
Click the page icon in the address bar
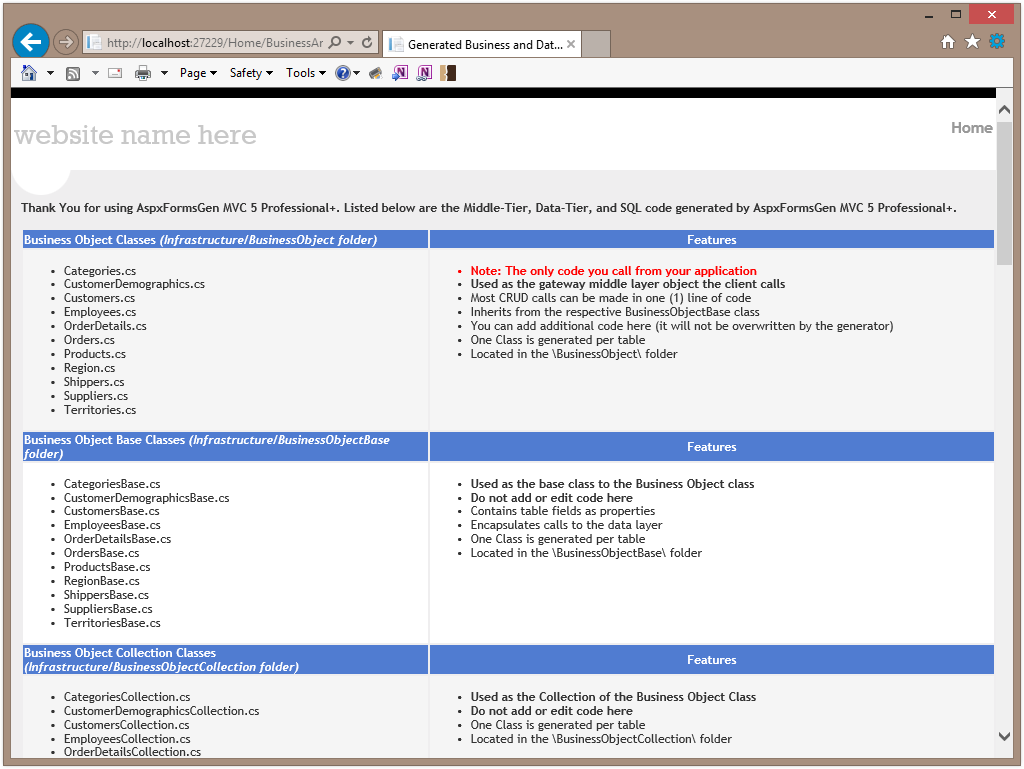point(94,42)
